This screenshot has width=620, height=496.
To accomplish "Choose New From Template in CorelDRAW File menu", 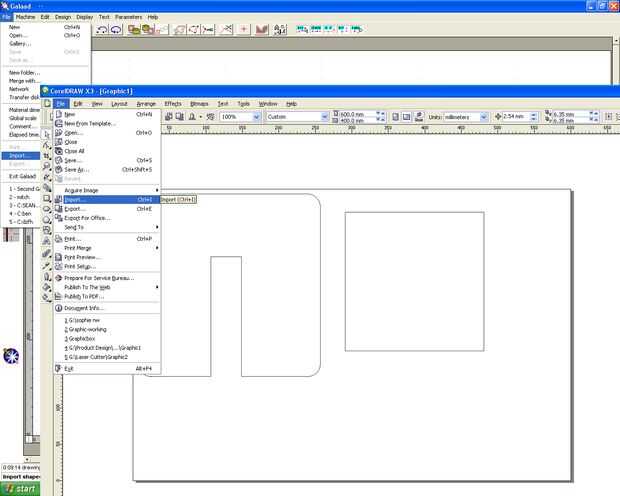I will 107,123.
